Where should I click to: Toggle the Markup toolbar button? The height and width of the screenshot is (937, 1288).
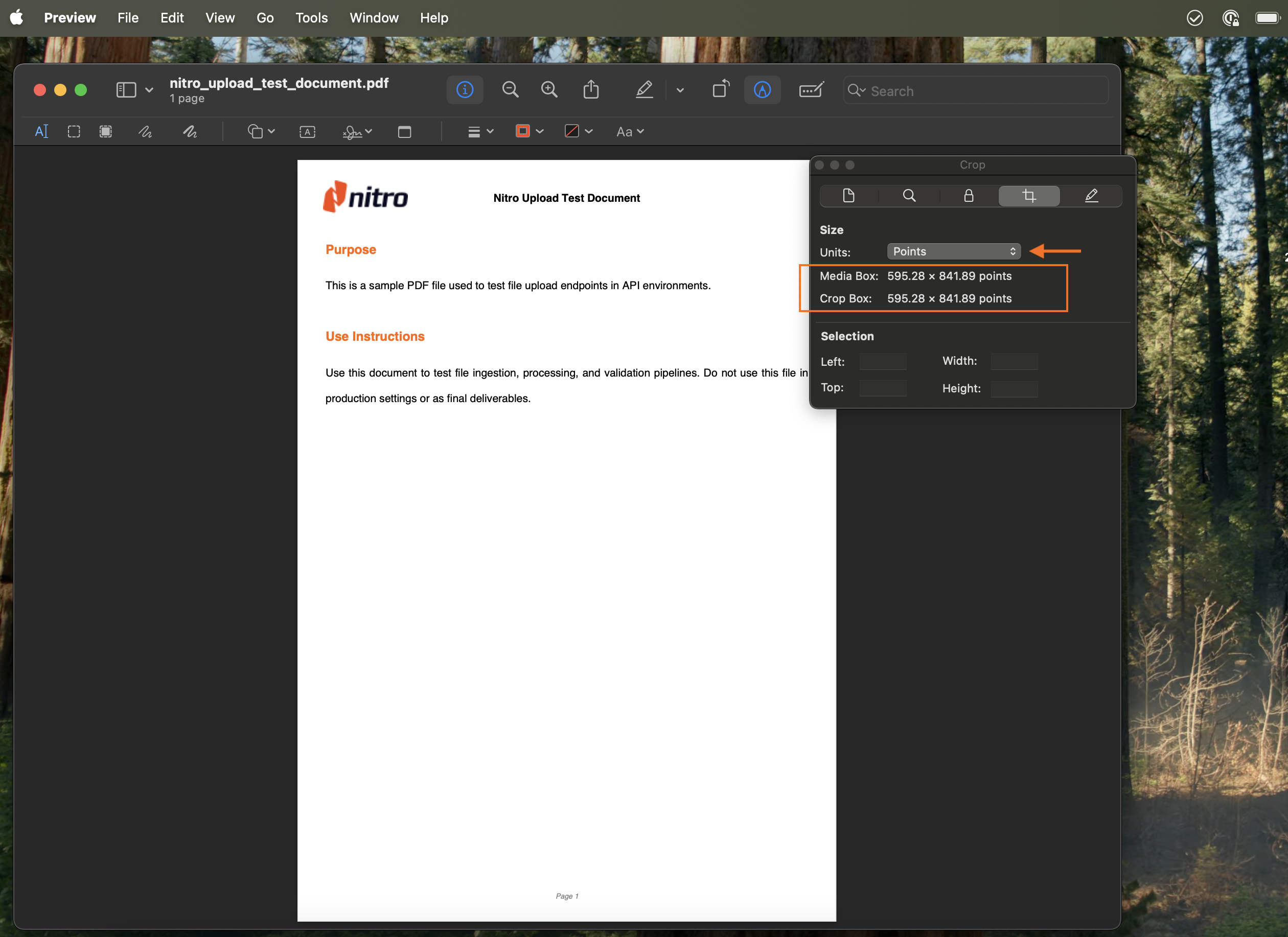[762, 90]
